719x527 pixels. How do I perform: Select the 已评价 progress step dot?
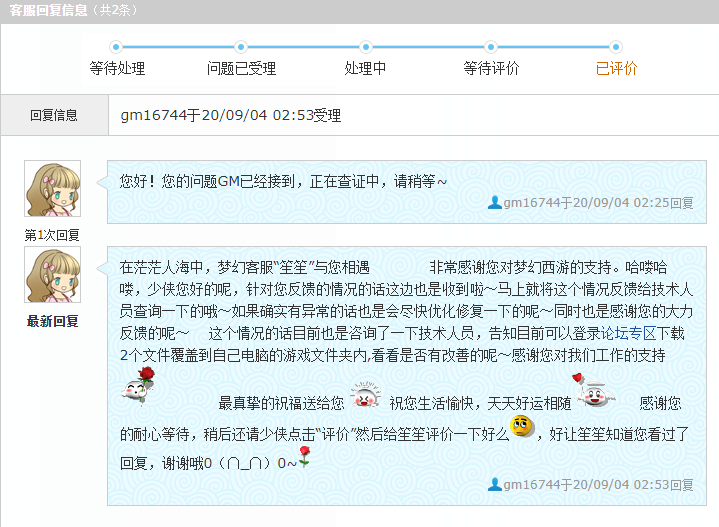pyautogui.click(x=616, y=47)
